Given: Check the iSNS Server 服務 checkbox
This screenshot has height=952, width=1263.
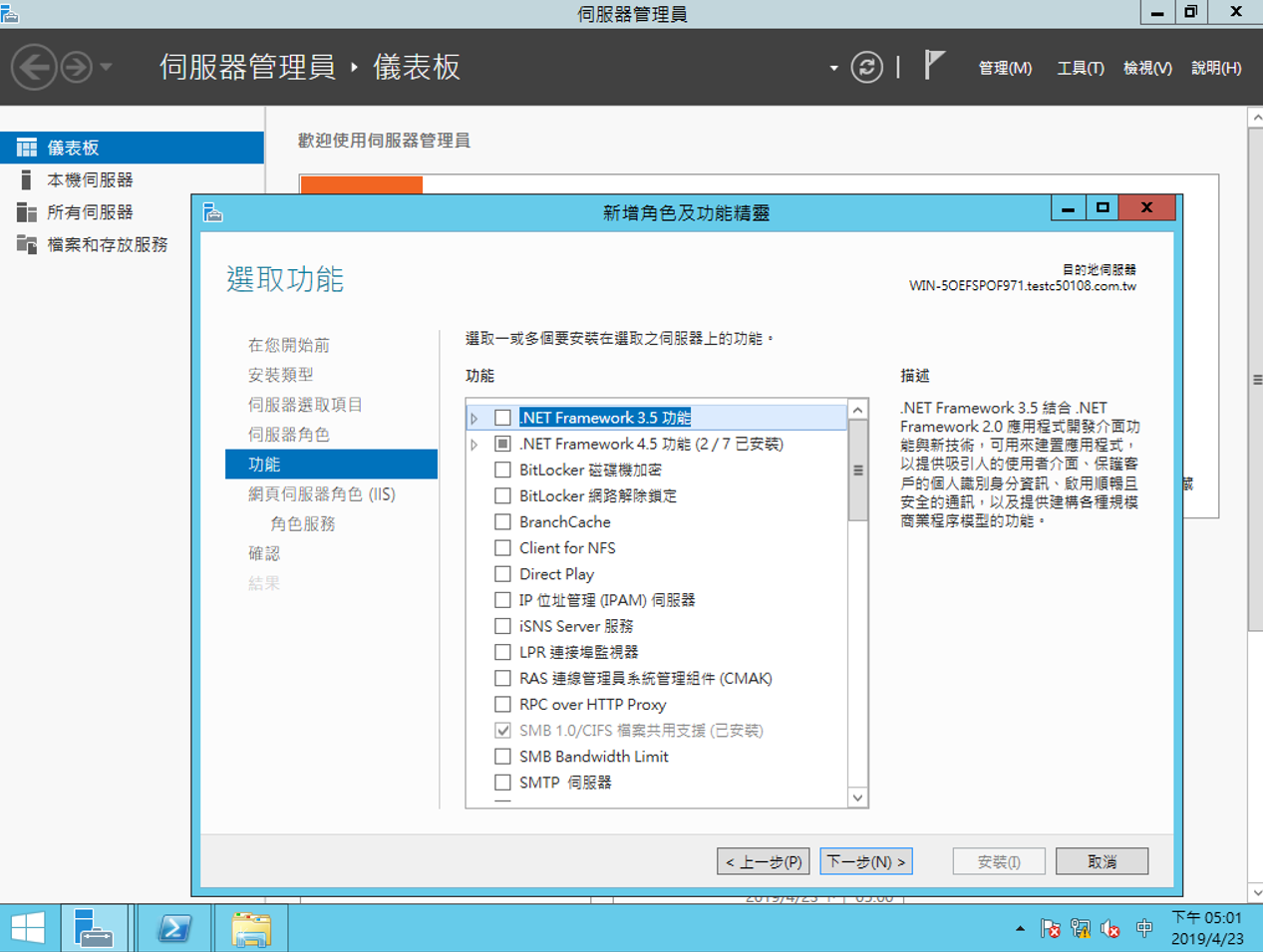Looking at the screenshot, I should click(503, 626).
